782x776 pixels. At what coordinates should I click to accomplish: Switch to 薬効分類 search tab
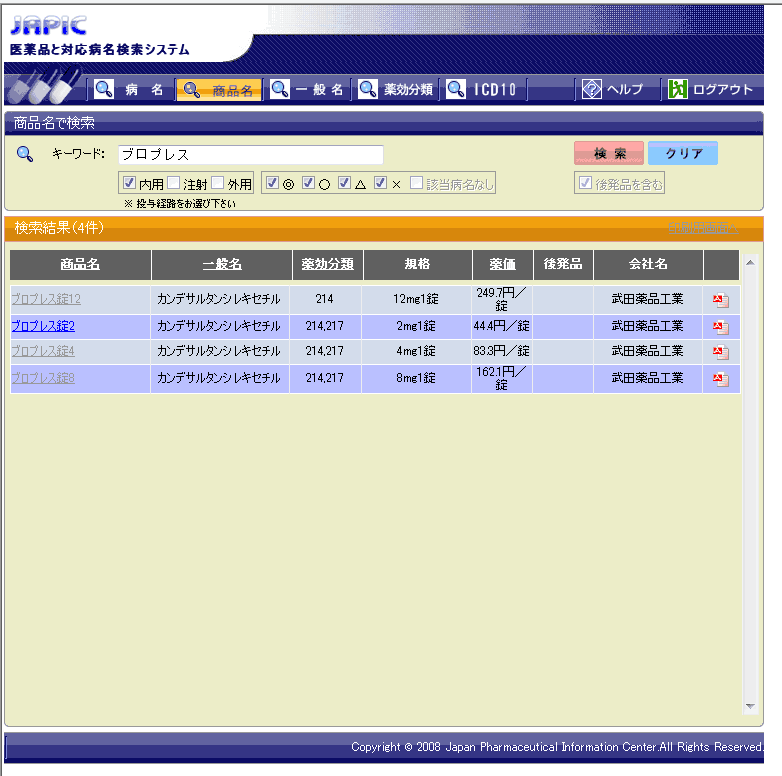tap(397, 89)
